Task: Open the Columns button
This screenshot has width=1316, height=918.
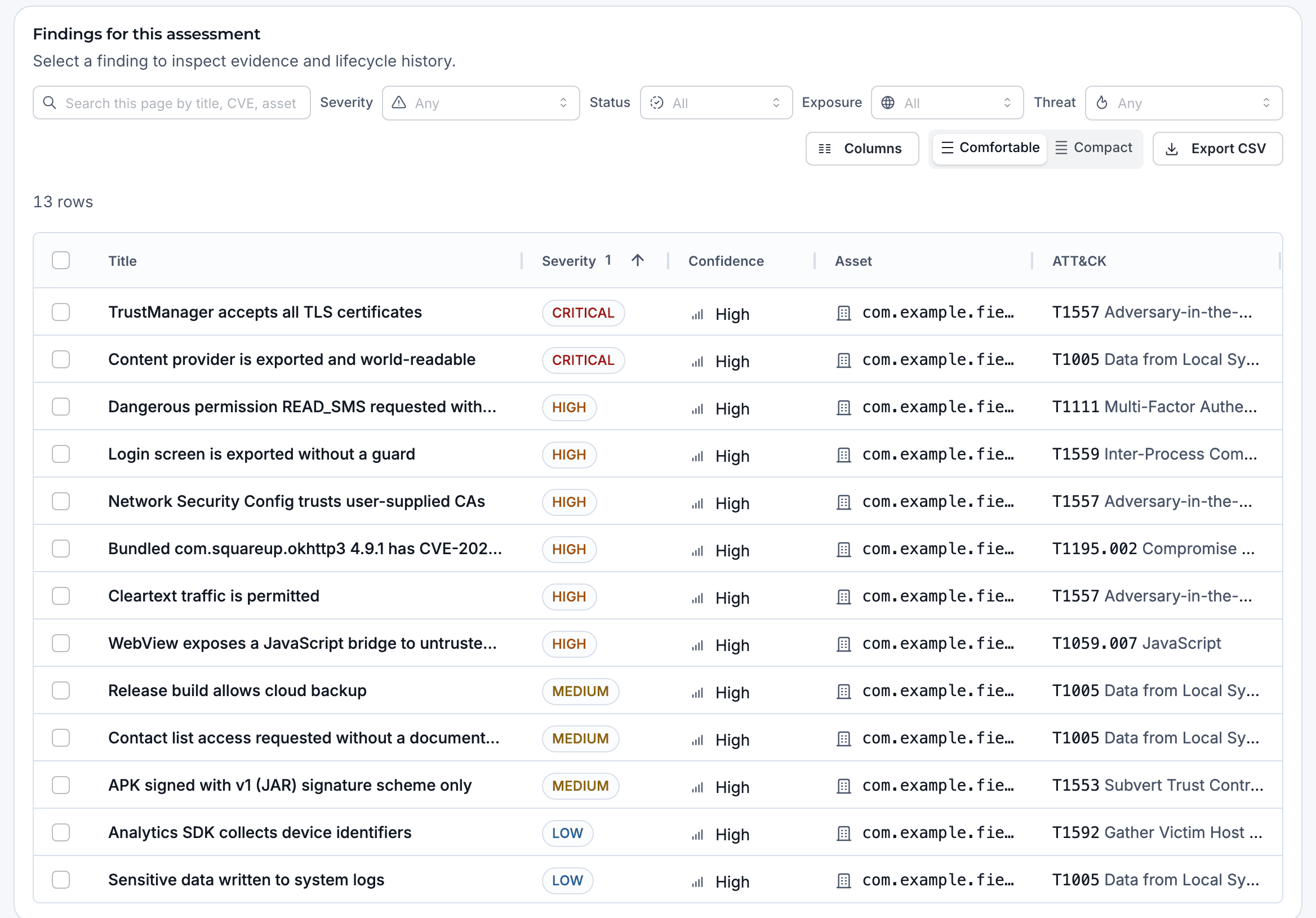Action: coord(862,149)
